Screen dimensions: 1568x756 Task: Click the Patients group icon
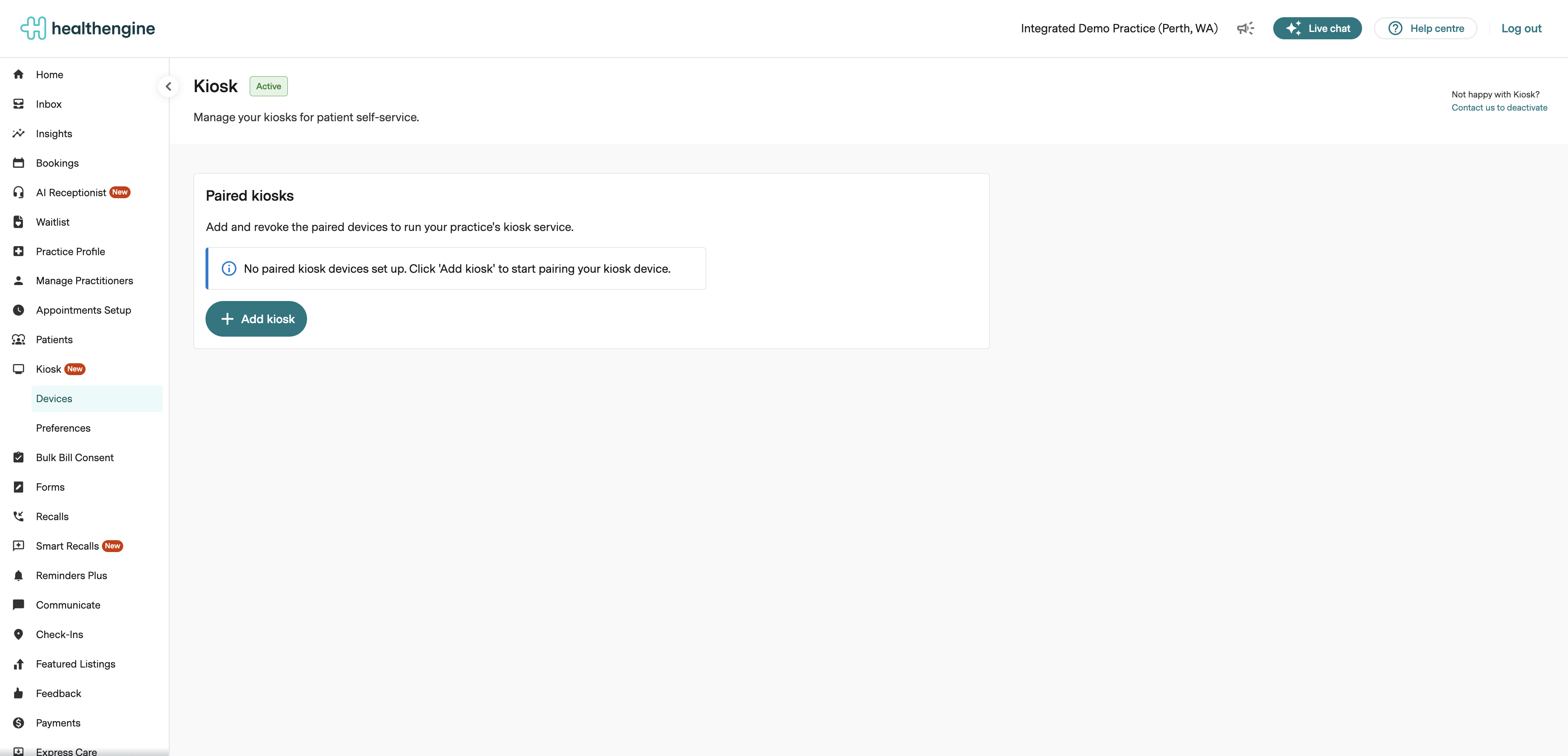18,340
